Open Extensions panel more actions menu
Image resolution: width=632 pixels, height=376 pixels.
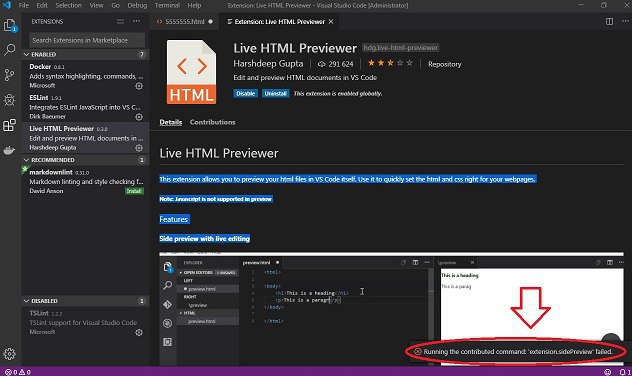tap(137, 21)
